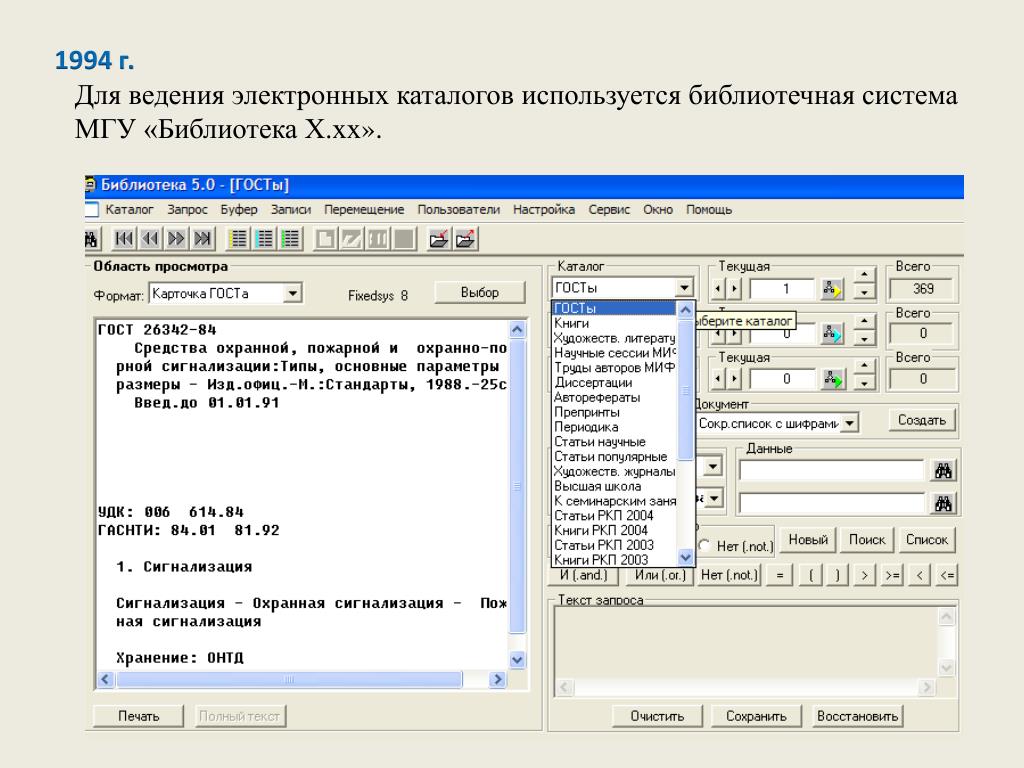The width and height of the screenshot is (1024, 768).
Task: Click the Создать button
Action: tap(921, 420)
